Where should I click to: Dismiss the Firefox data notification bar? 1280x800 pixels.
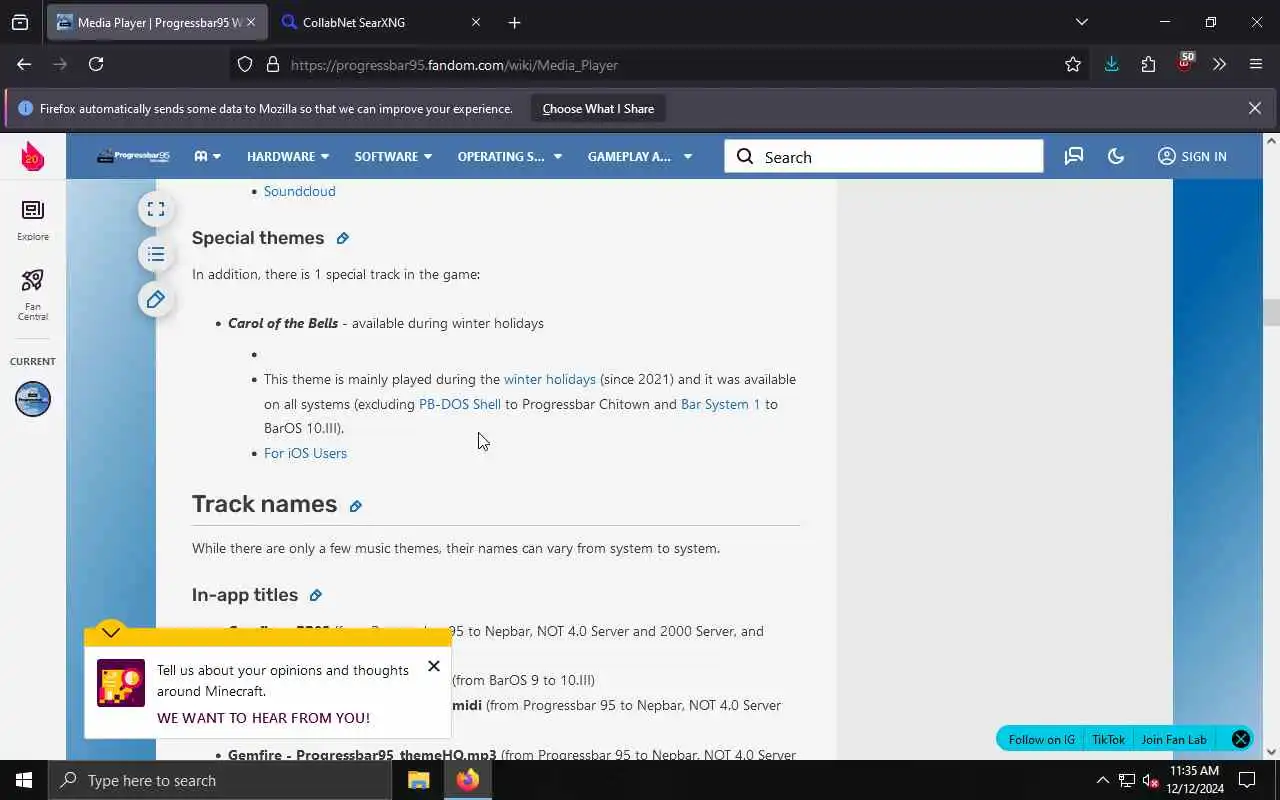click(x=1255, y=108)
